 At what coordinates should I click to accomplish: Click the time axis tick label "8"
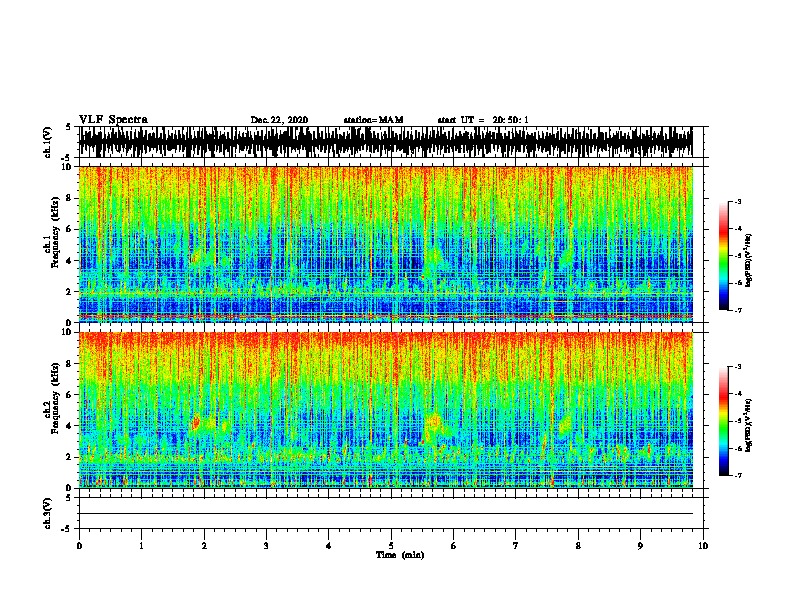578,546
